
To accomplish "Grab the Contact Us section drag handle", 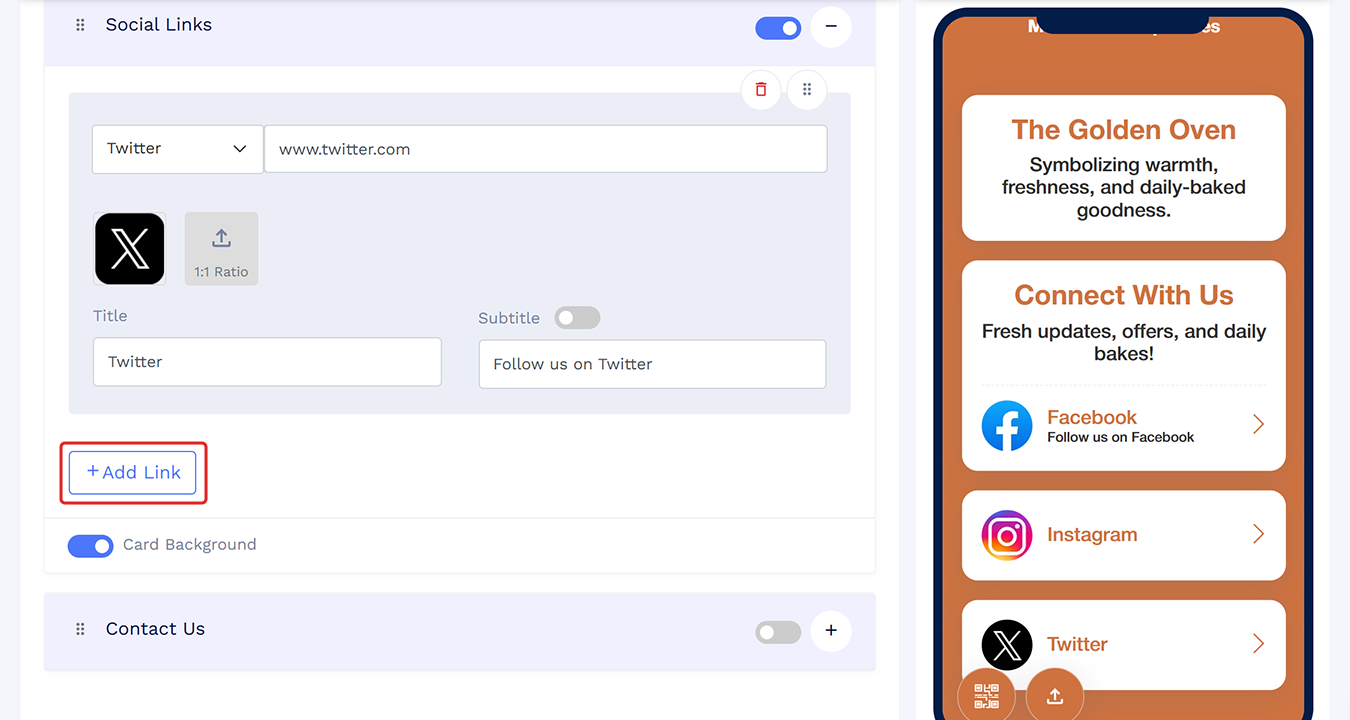I will pyautogui.click(x=81, y=629).
